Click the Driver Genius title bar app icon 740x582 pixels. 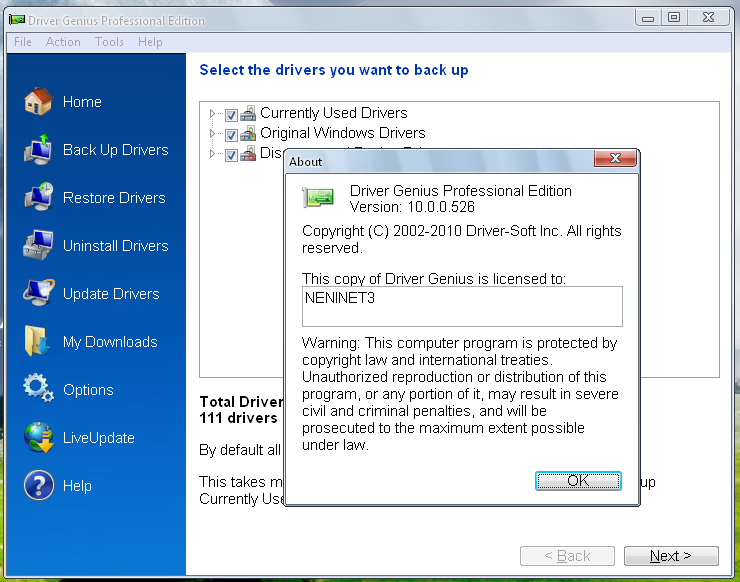17,20
